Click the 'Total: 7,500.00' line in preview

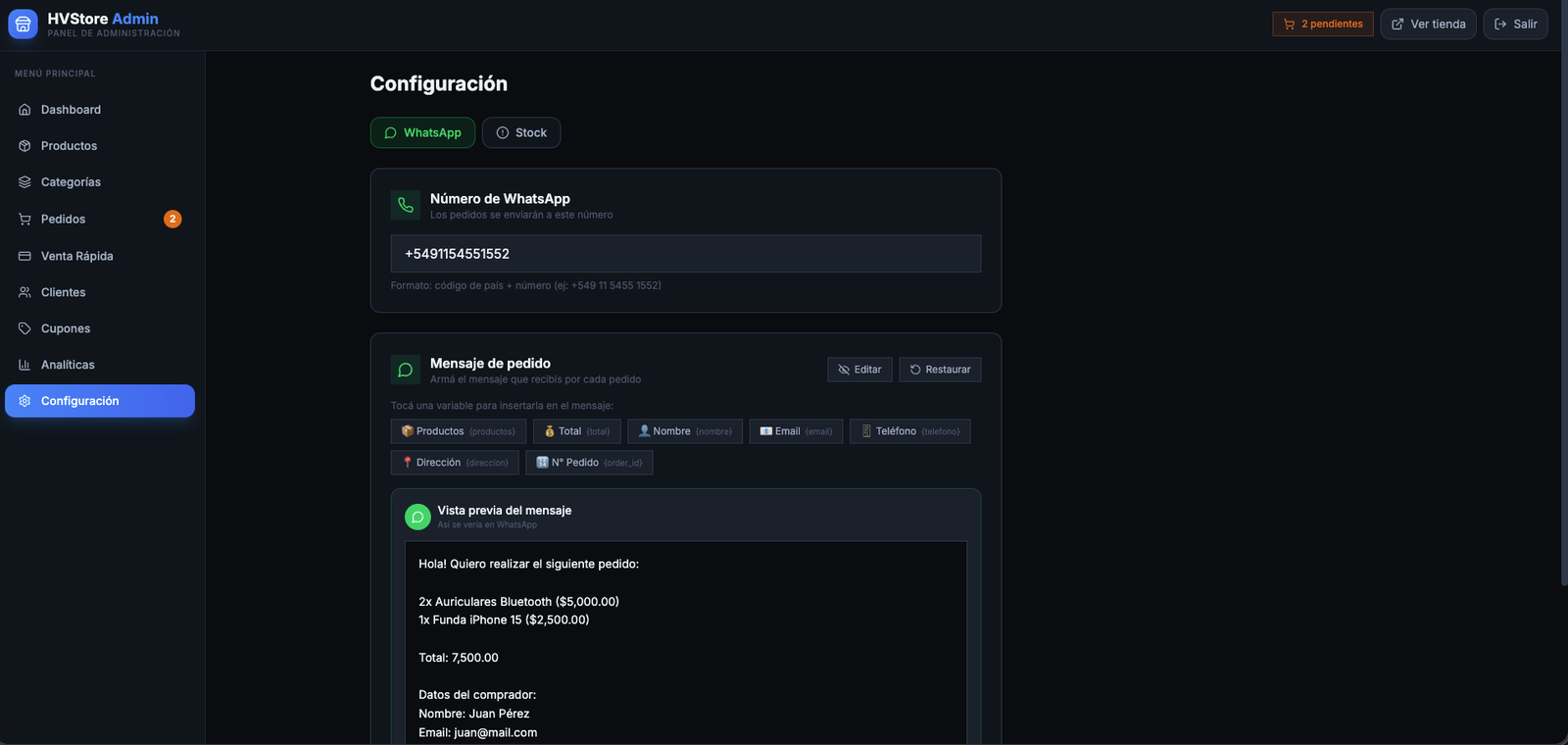[x=459, y=658]
